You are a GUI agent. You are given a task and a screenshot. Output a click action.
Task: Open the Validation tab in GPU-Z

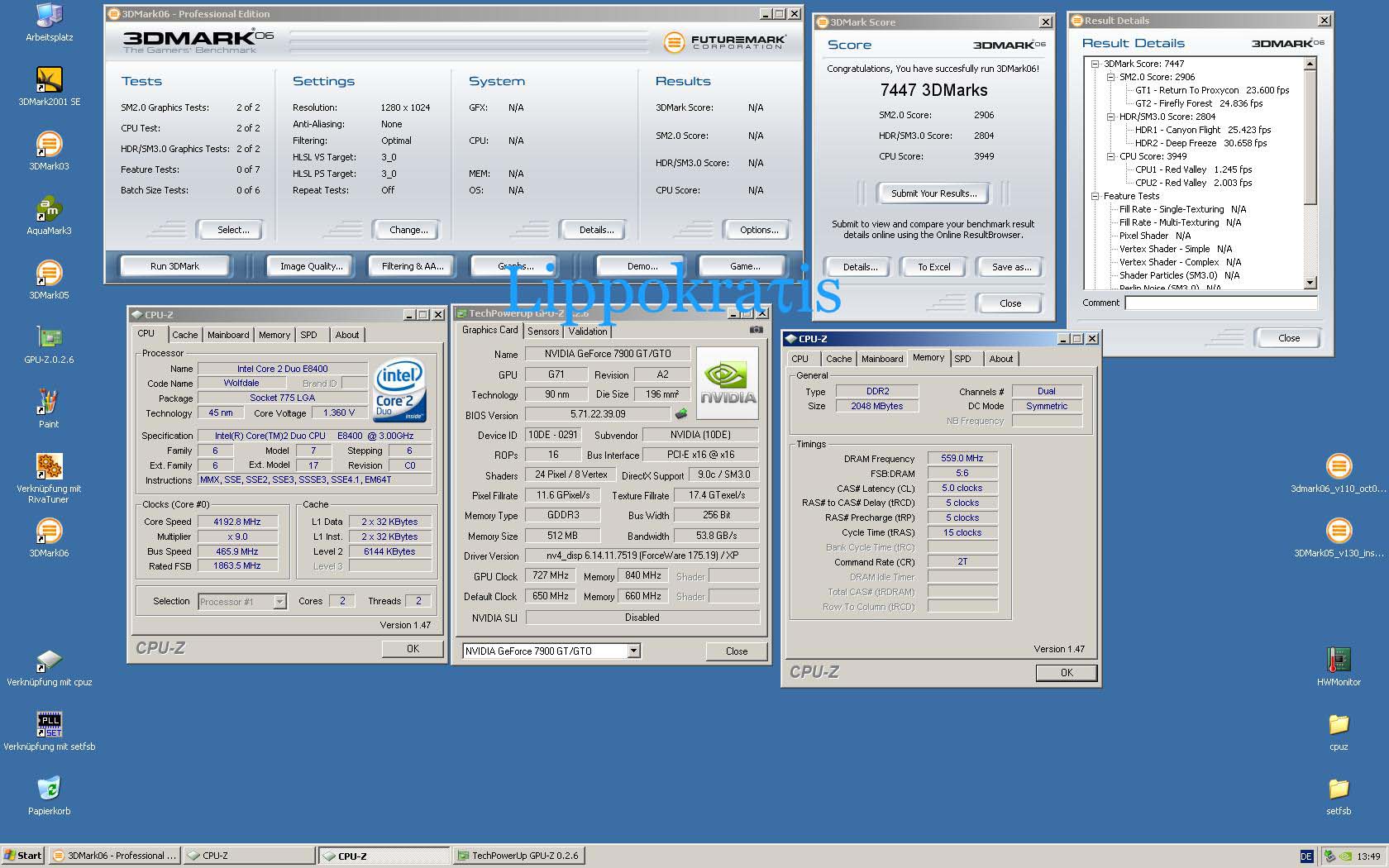click(x=588, y=331)
